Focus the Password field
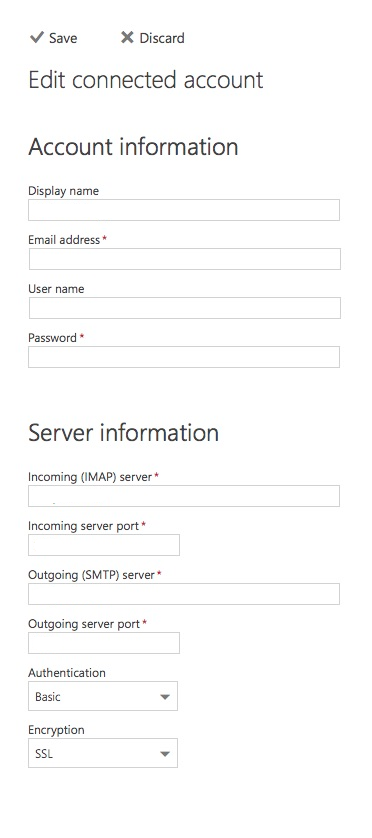The image size is (372, 838). (x=184, y=357)
